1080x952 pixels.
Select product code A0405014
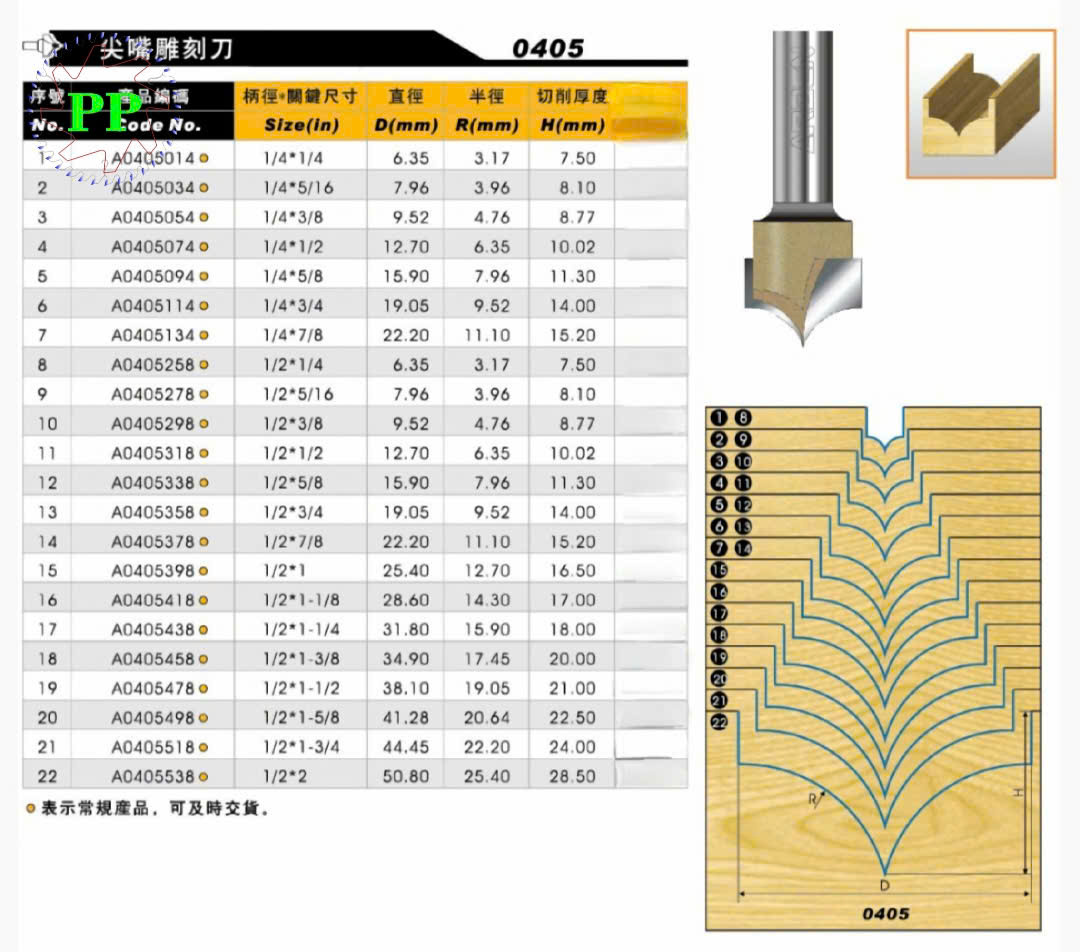153,158
